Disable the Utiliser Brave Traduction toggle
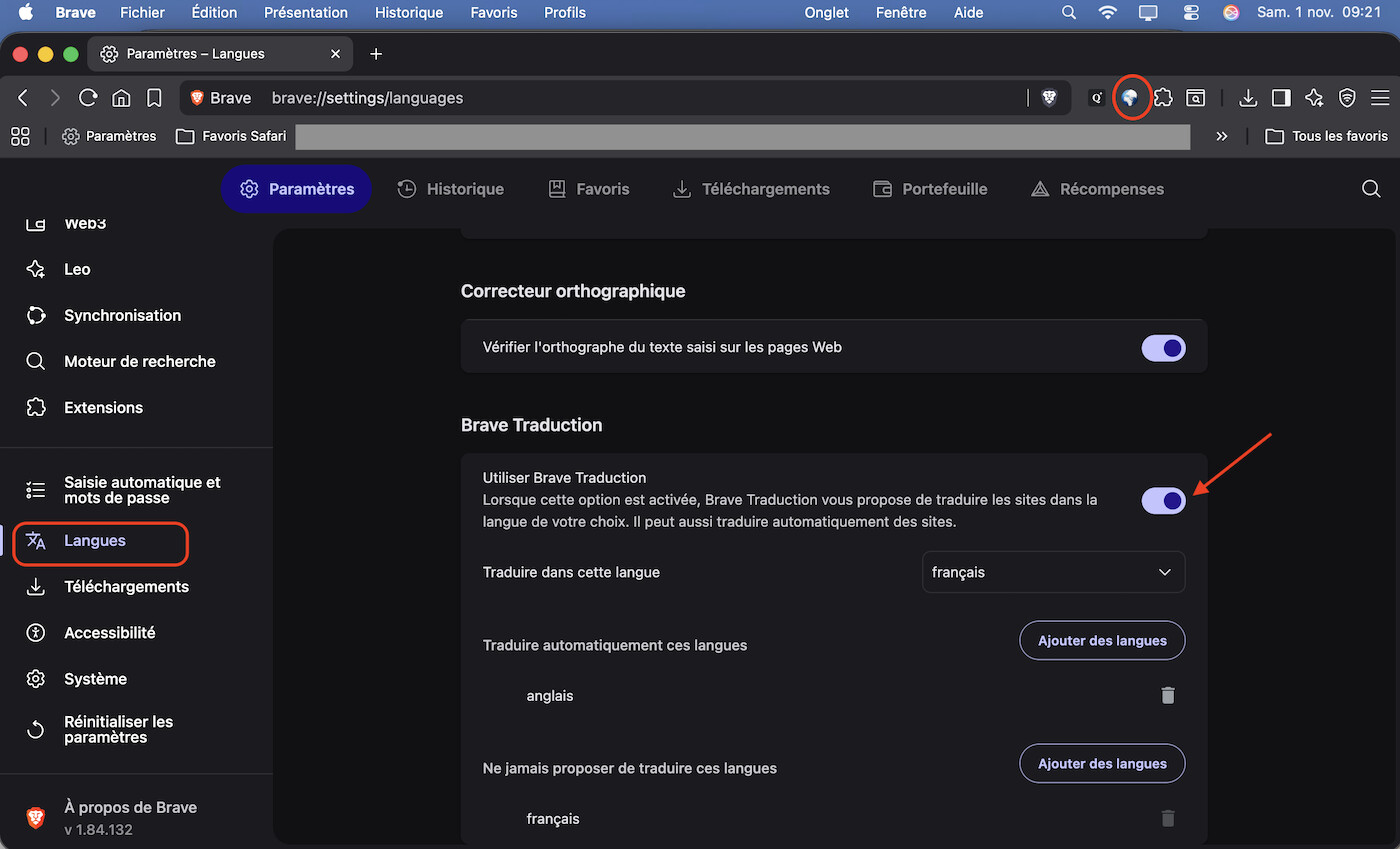The height and width of the screenshot is (849, 1400). 1163,500
